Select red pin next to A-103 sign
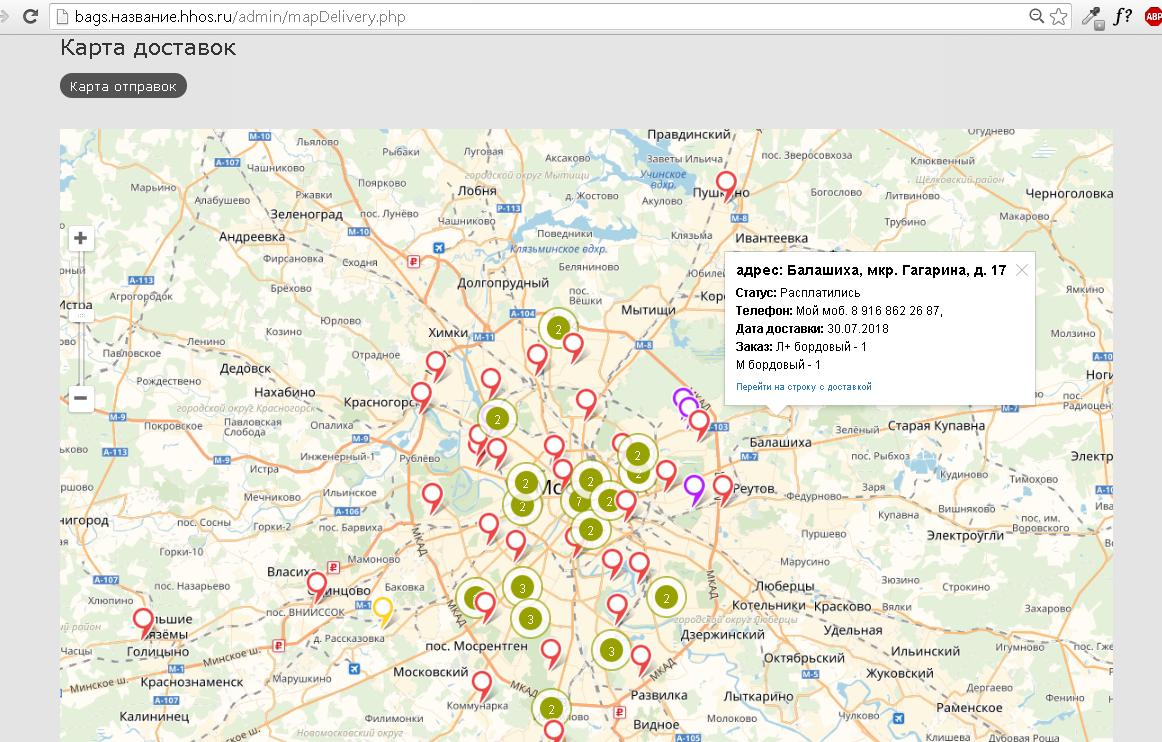1162x742 pixels. [700, 423]
